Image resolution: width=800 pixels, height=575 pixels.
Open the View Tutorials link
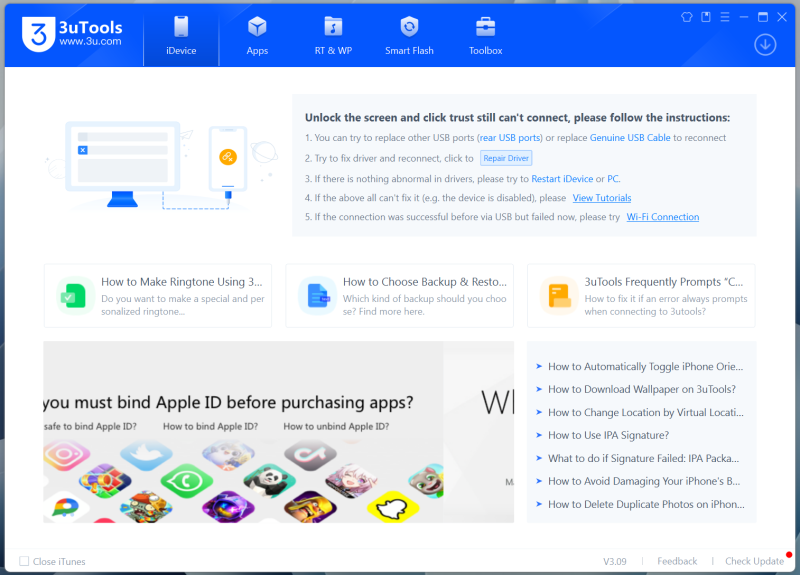click(x=602, y=198)
